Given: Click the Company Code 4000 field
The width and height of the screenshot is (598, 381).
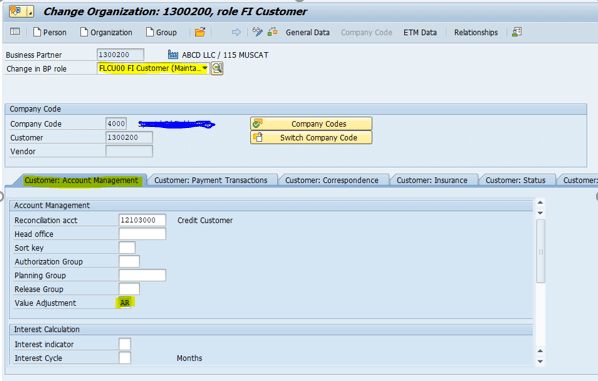Looking at the screenshot, I should (116, 124).
